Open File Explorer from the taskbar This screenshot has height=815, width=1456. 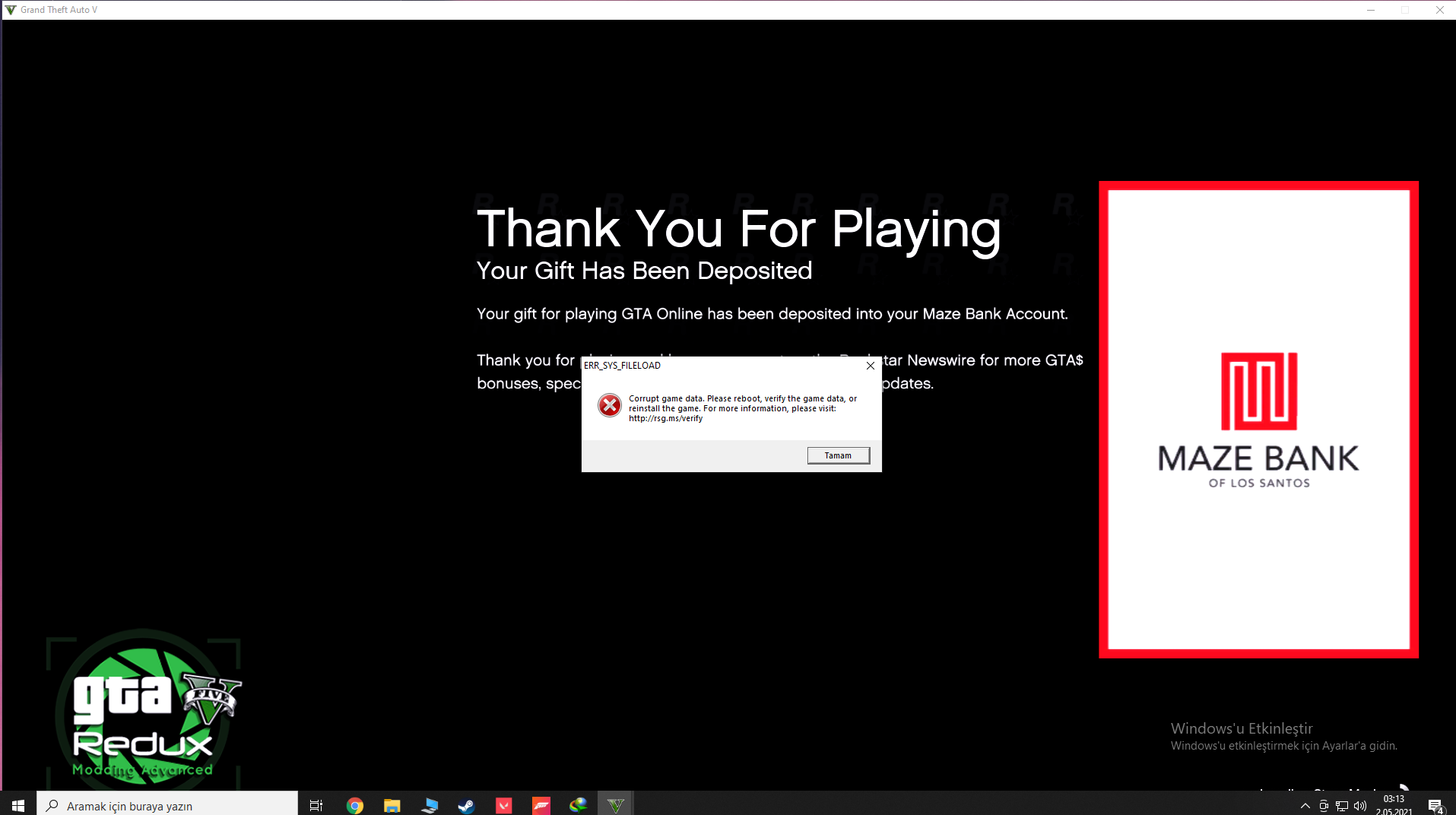(x=392, y=805)
